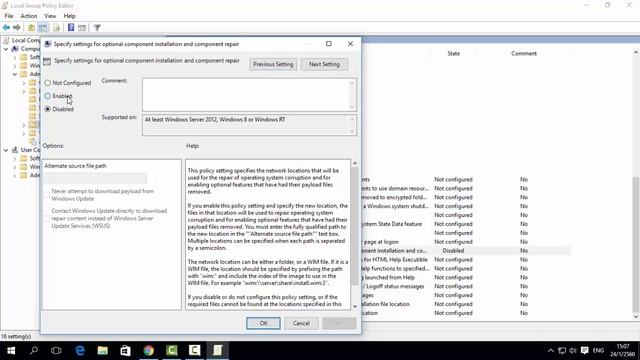Image resolution: width=640 pixels, height=360 pixels.
Task: Check Contact Windows Update directly option
Action: [x=47, y=218]
